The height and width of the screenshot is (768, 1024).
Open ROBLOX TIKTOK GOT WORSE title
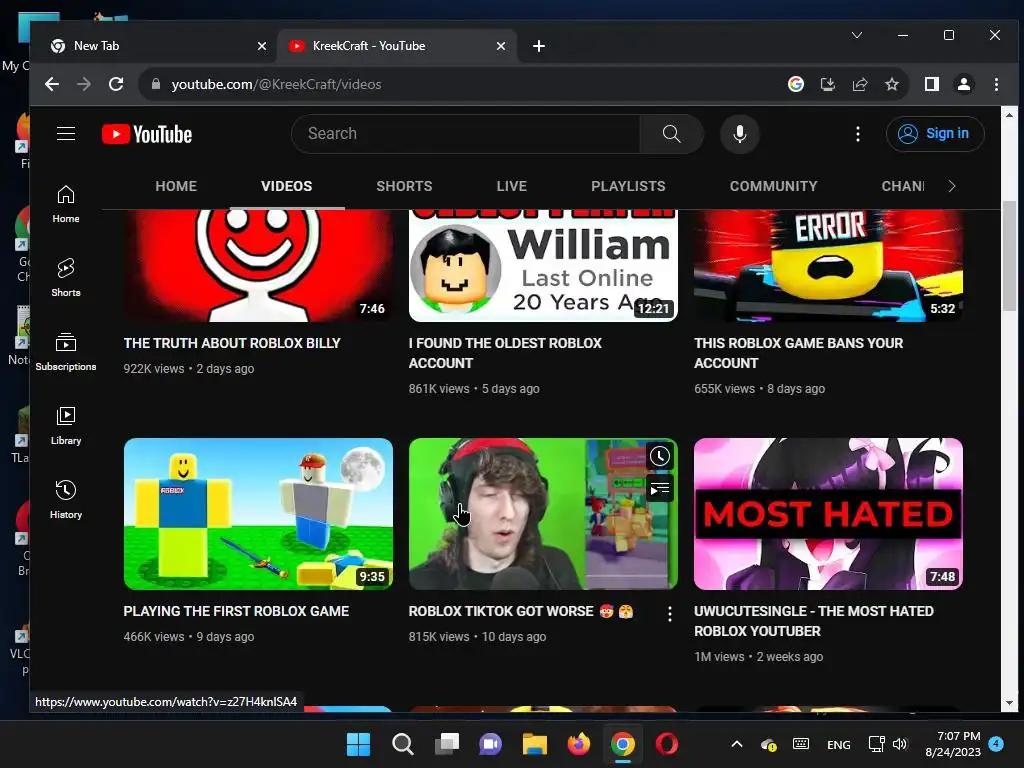point(520,611)
